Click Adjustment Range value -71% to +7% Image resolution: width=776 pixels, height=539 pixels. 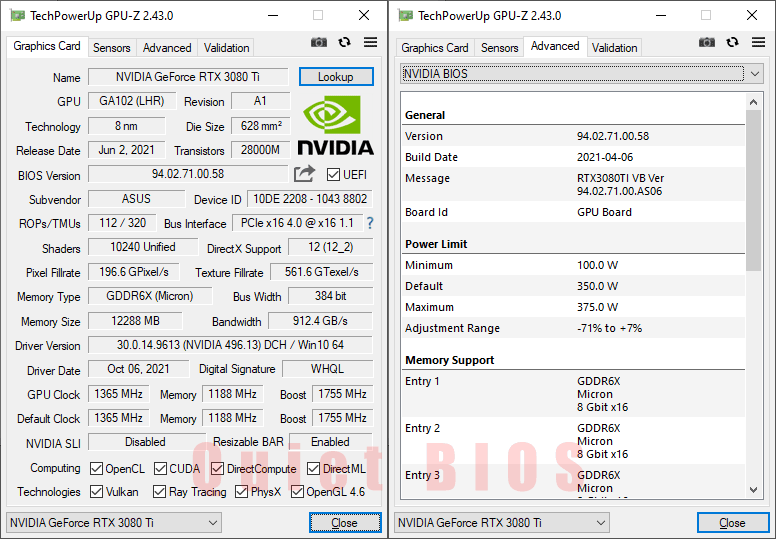(x=609, y=328)
